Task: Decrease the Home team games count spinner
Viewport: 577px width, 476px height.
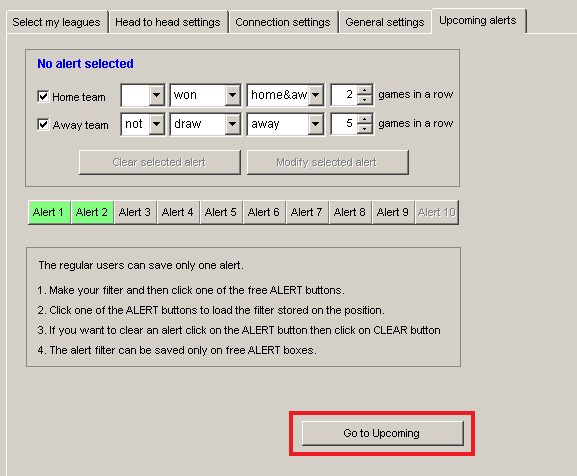Action: (364, 100)
